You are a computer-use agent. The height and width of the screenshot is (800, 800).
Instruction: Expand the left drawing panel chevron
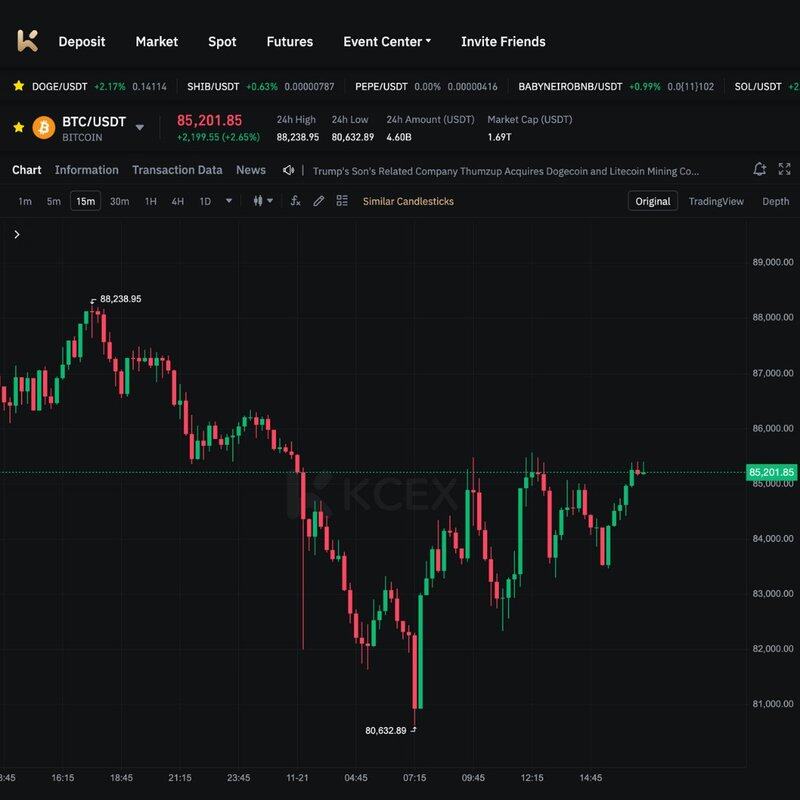(x=17, y=234)
